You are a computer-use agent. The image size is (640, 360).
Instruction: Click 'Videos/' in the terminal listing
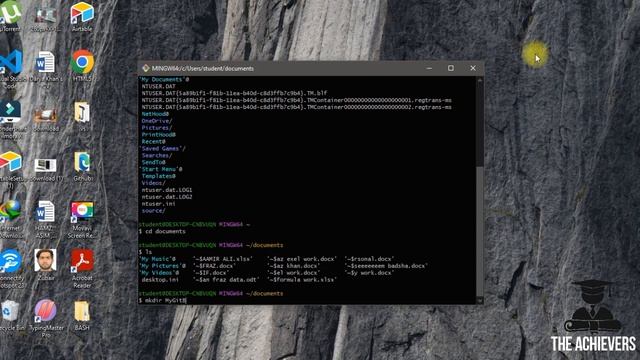click(153, 183)
